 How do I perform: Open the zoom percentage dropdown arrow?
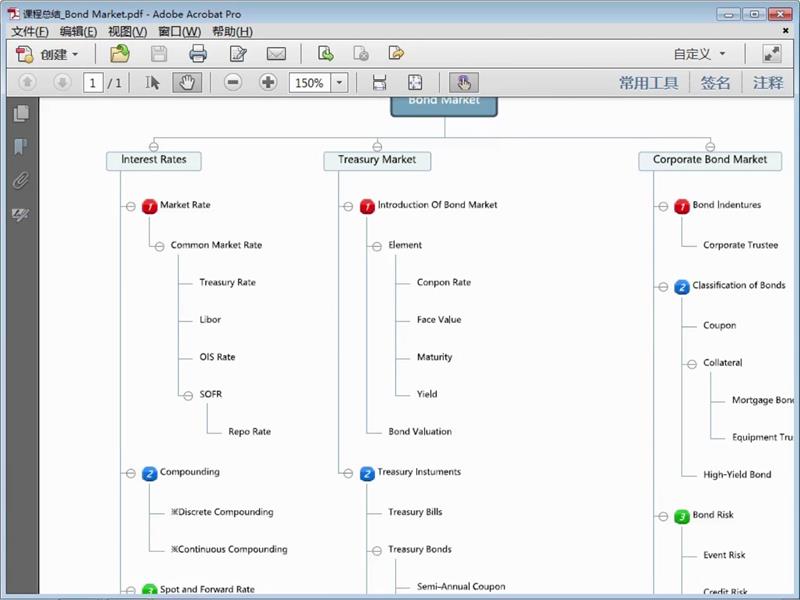coord(339,83)
